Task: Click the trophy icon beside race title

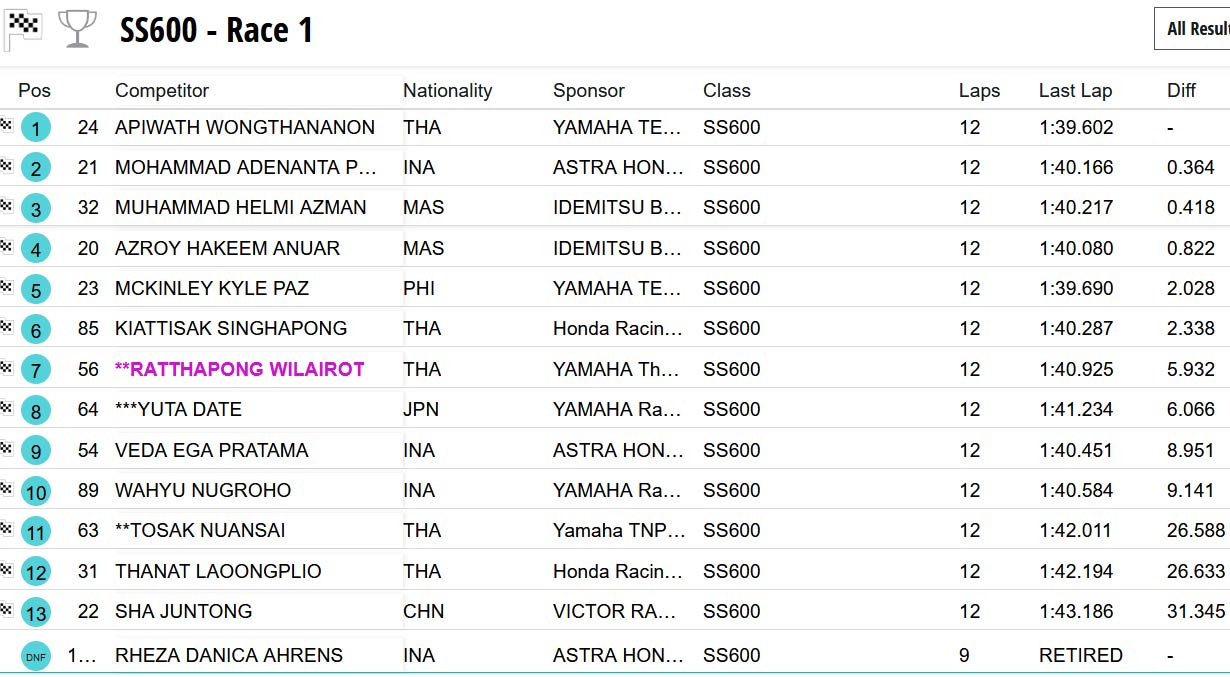Action: coord(77,29)
